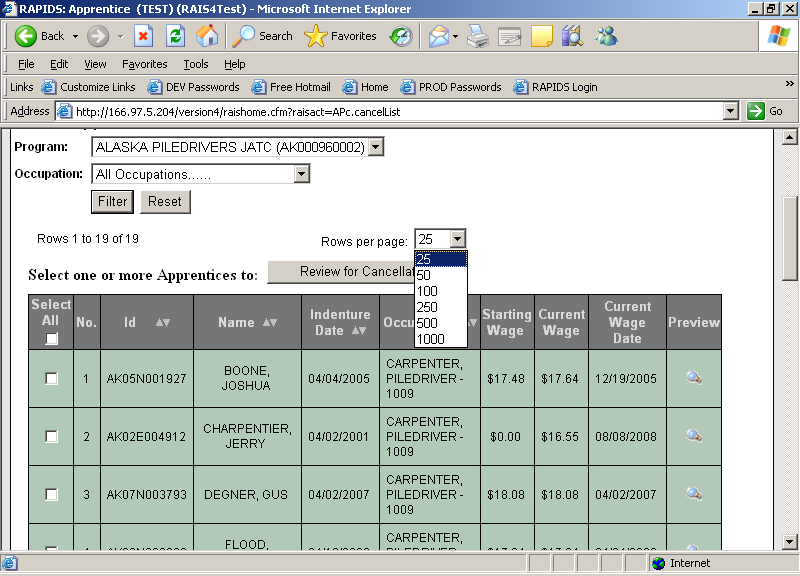The height and width of the screenshot is (576, 800).
Task: Select checkbox for Joshua Boone row
Action: [x=52, y=378]
